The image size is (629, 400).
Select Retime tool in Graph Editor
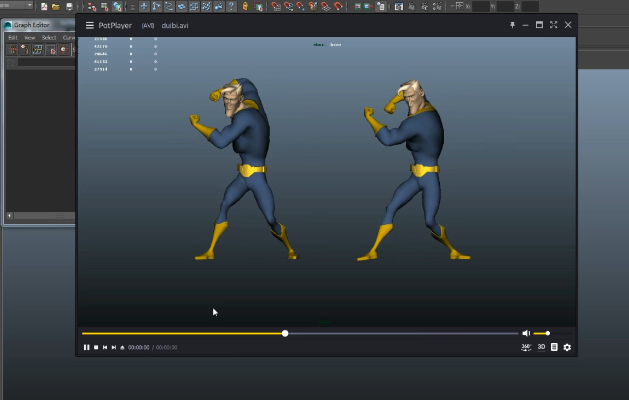pos(64,50)
